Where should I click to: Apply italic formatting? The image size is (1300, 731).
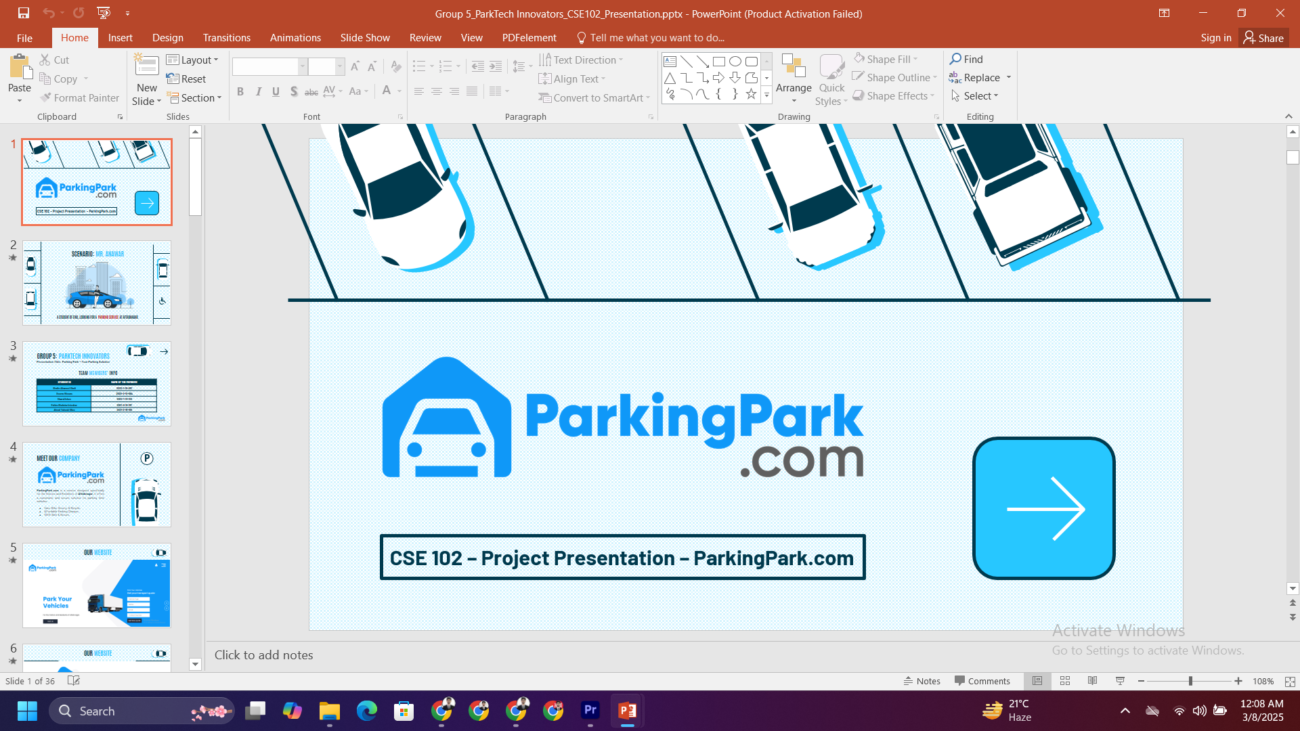coord(258,92)
